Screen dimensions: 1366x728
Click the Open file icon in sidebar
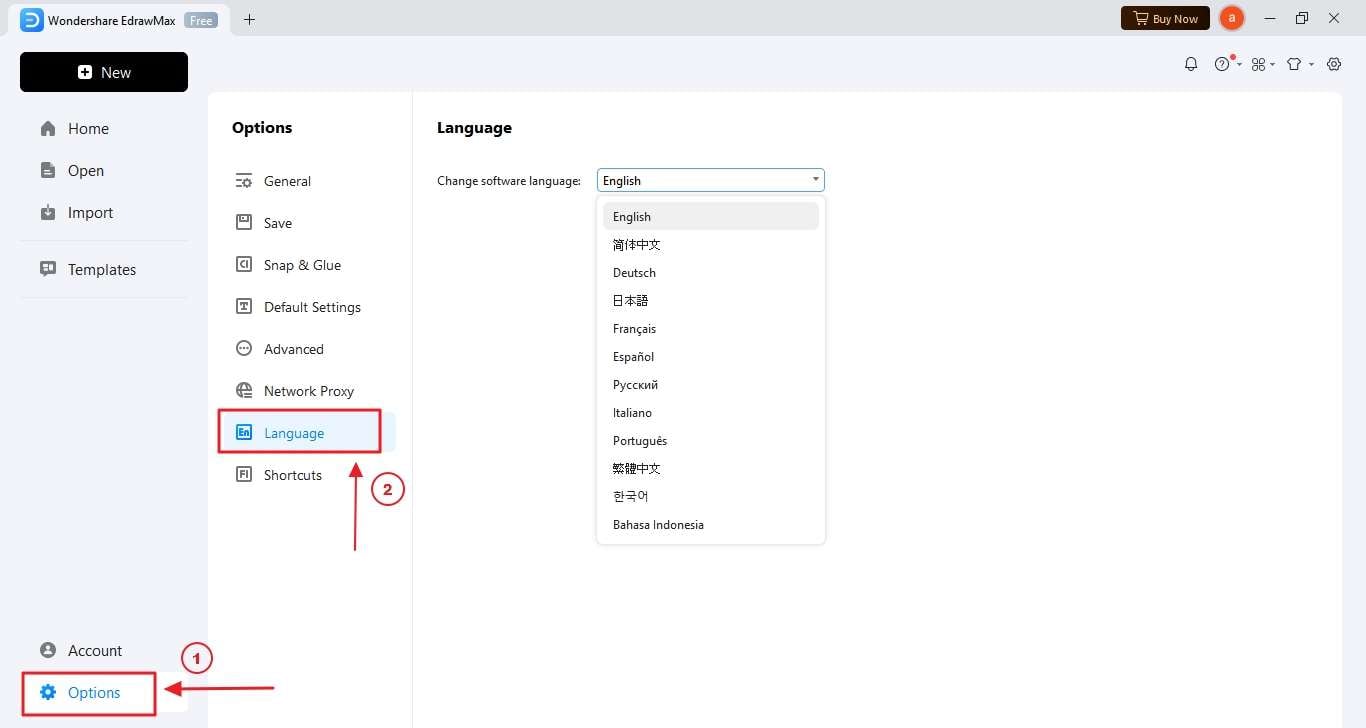pyautogui.click(x=48, y=171)
